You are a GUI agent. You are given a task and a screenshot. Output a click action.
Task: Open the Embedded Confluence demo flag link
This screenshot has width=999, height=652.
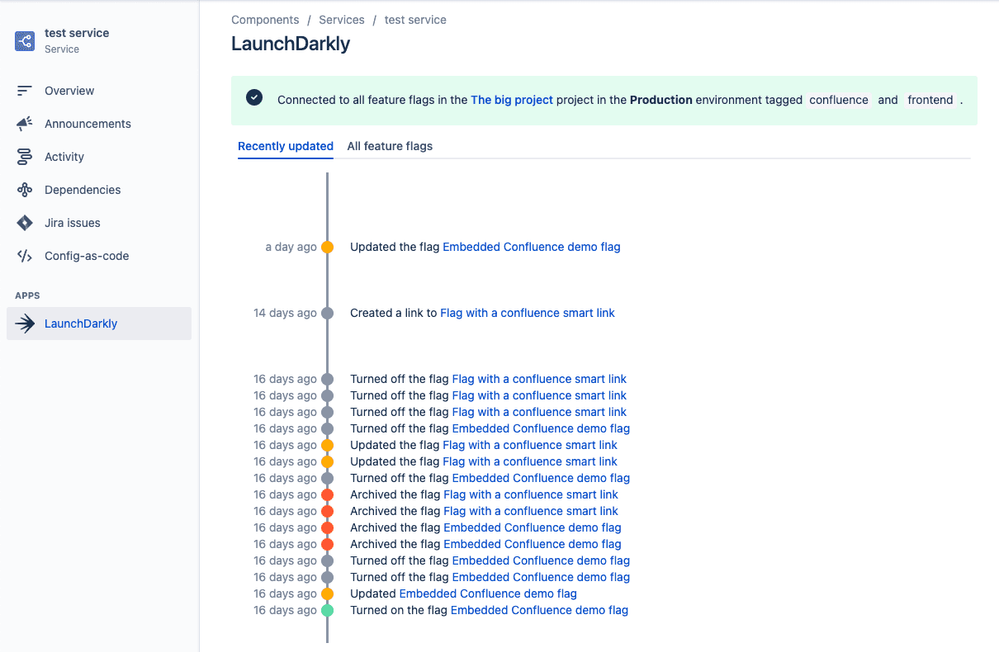(x=531, y=246)
